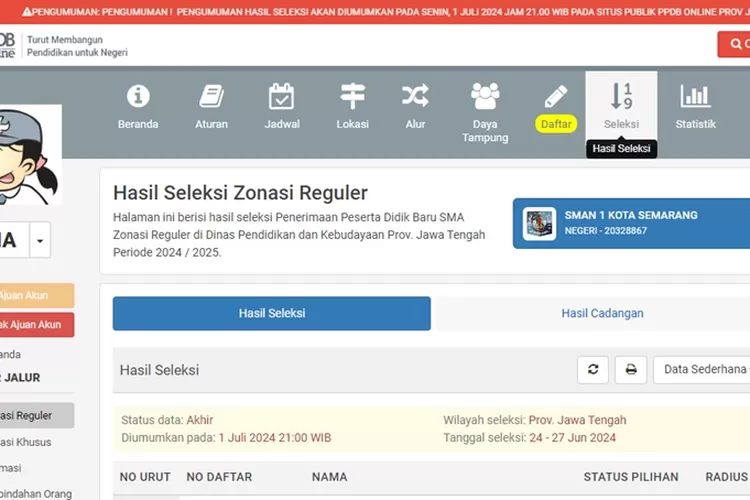The width and height of the screenshot is (750, 500).
Task: Click the red Ajuan Akun button
Action: click(36, 325)
